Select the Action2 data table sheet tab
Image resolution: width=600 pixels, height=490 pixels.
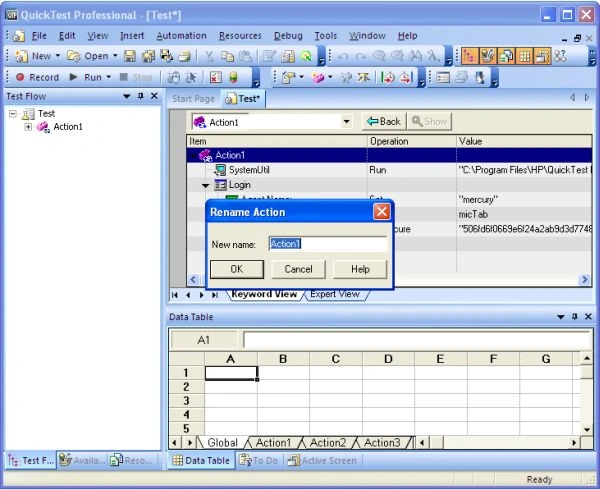tap(328, 443)
